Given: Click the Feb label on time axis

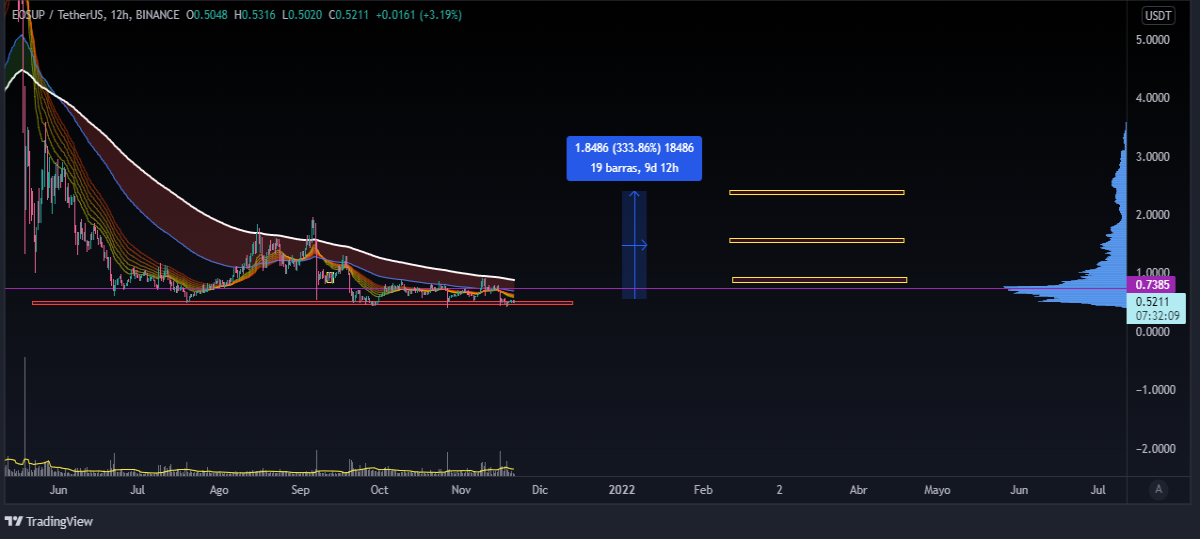Looking at the screenshot, I should pos(703,490).
